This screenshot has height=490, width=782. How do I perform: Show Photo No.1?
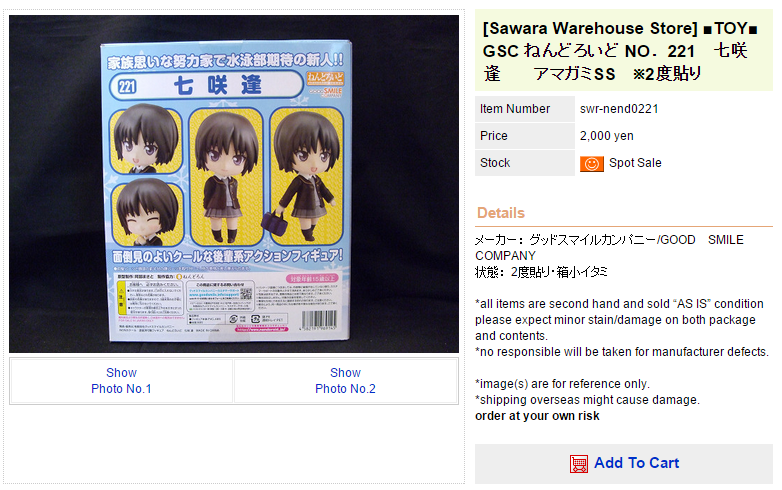pyautogui.click(x=121, y=381)
